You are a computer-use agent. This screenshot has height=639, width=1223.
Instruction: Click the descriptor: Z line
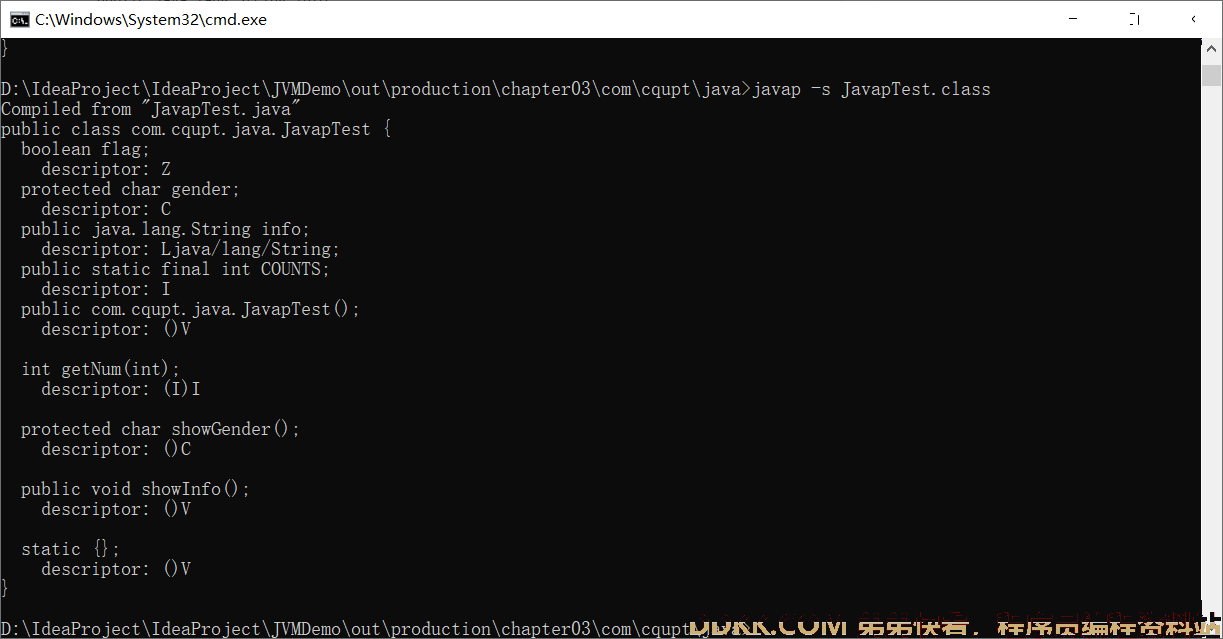(x=106, y=169)
